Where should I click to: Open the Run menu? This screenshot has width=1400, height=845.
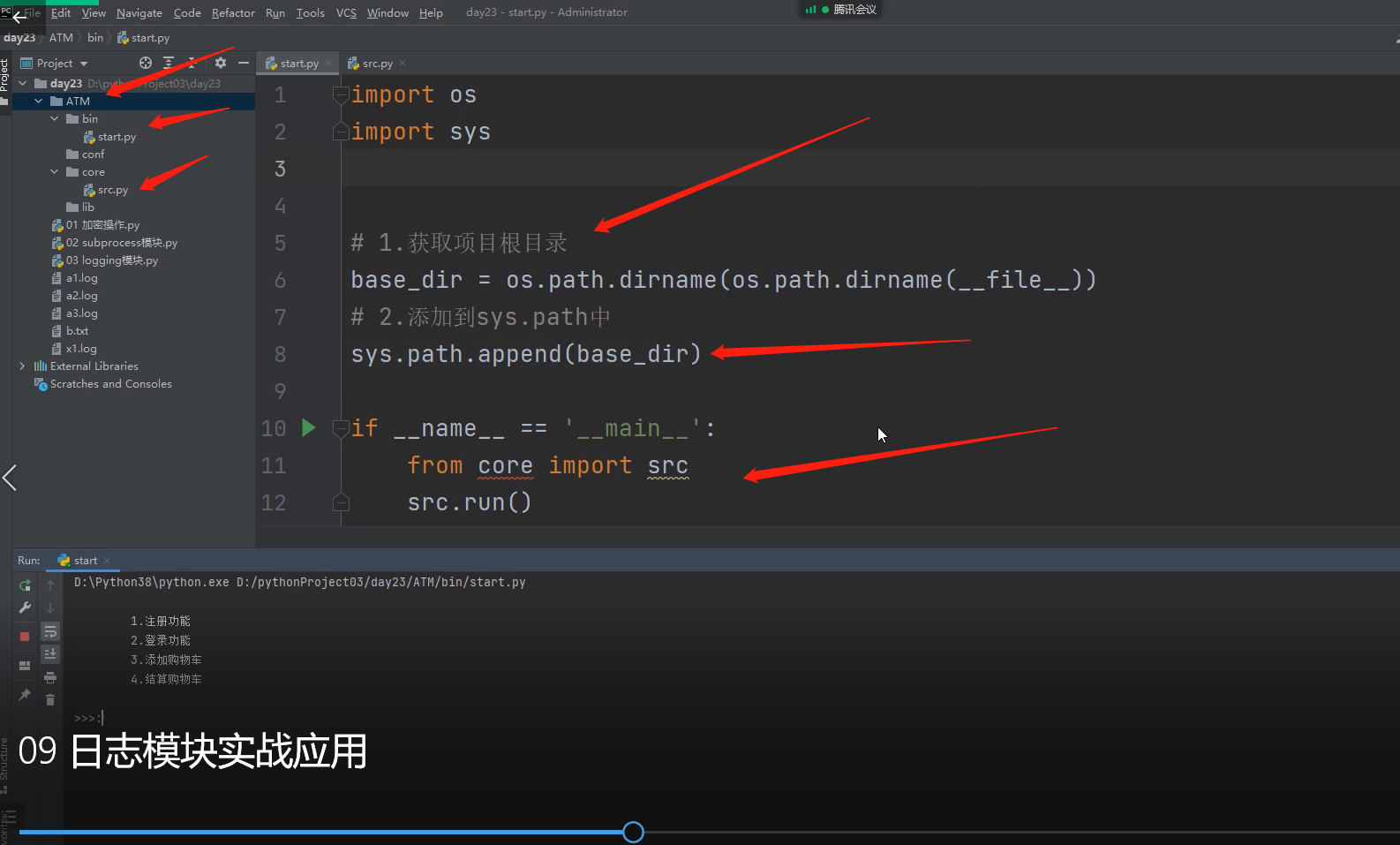pyautogui.click(x=275, y=12)
